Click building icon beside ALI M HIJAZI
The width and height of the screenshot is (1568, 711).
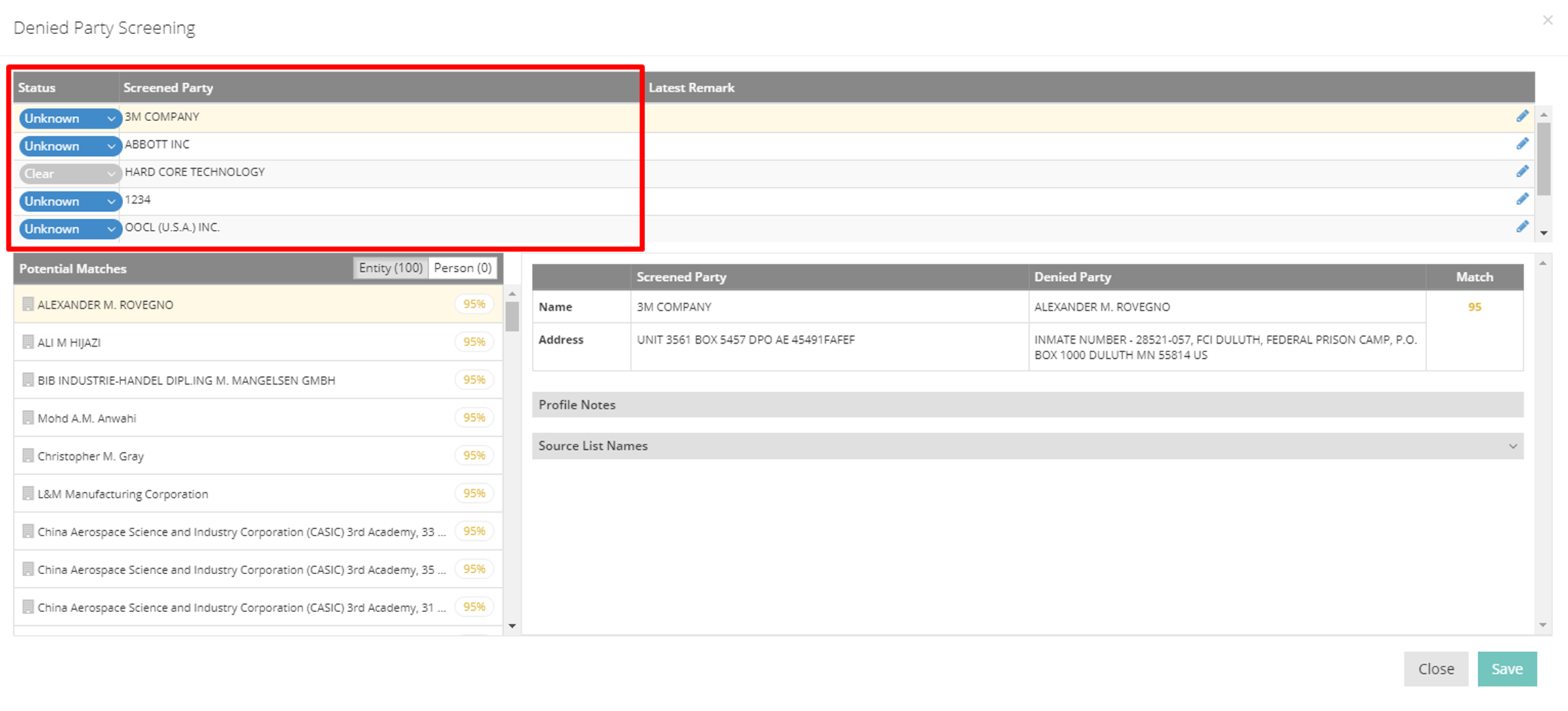[x=28, y=342]
